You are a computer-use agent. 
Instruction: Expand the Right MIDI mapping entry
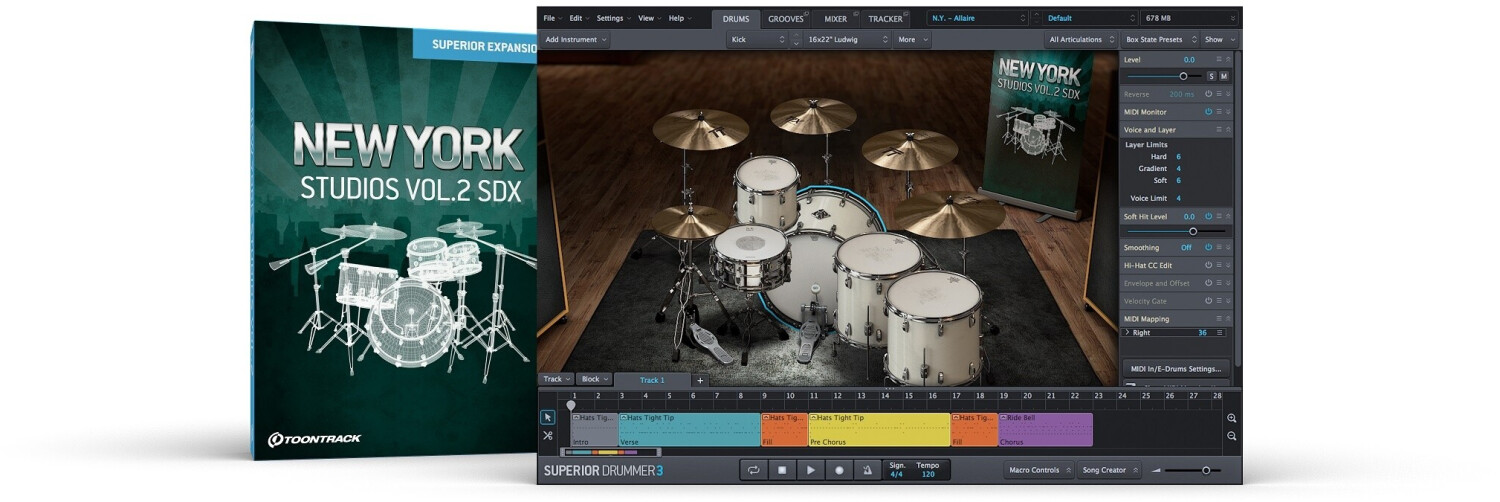[1127, 333]
